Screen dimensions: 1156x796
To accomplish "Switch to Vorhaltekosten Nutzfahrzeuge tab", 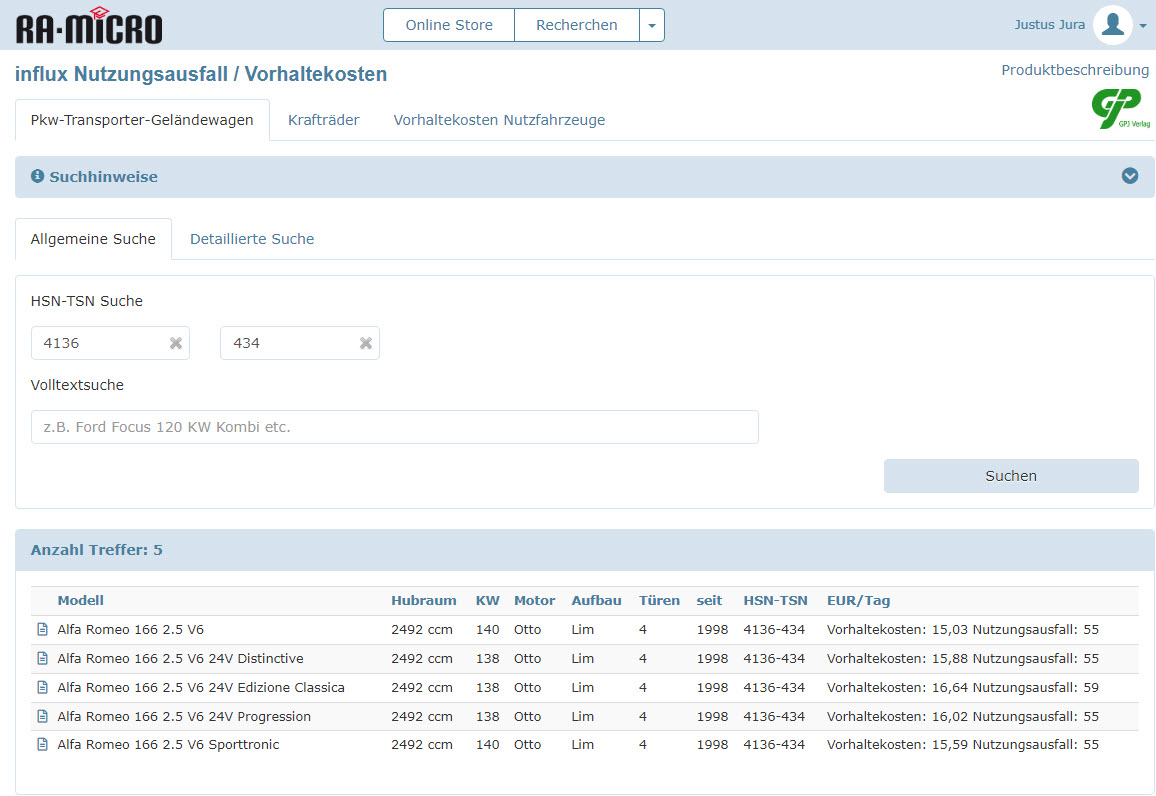I will click(x=499, y=120).
